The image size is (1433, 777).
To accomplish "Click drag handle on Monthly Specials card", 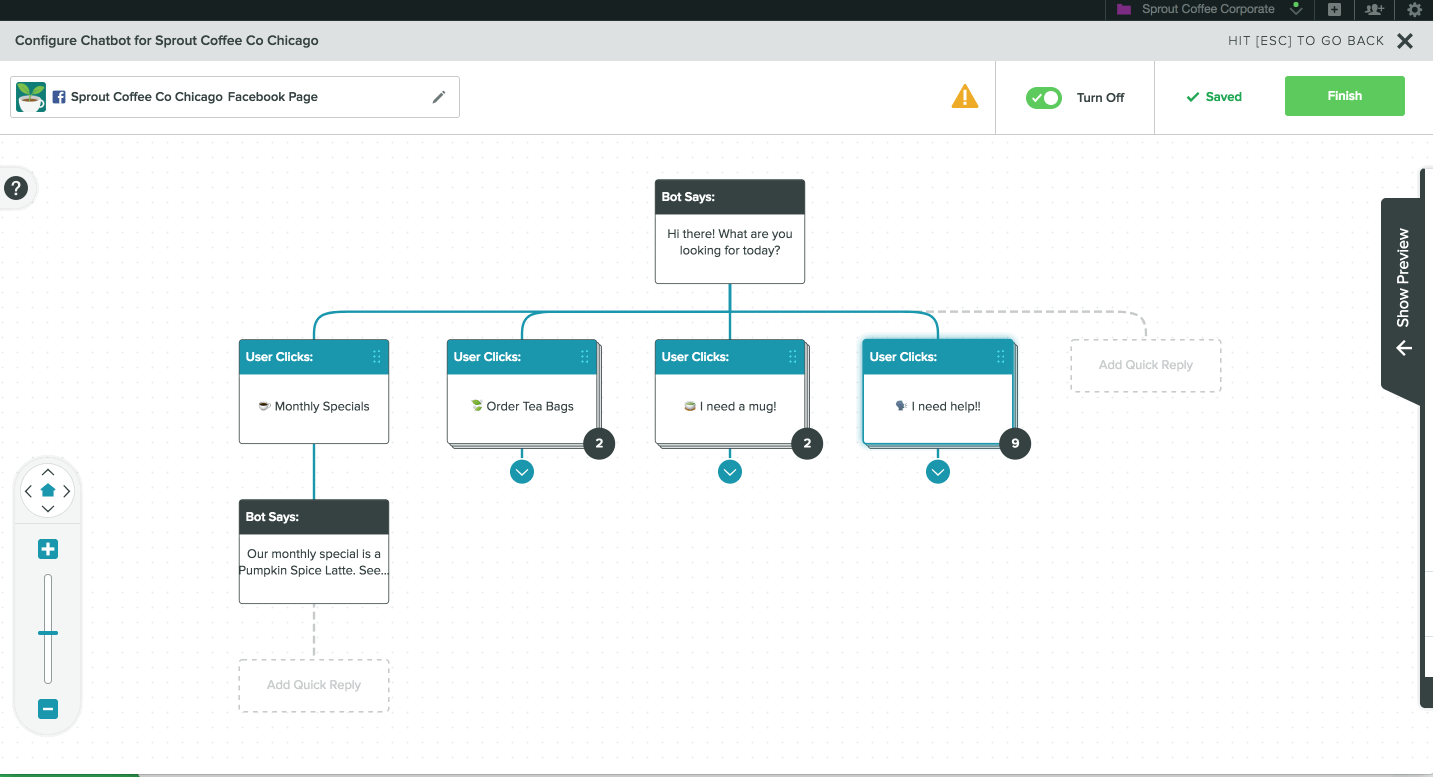I will coord(377,357).
